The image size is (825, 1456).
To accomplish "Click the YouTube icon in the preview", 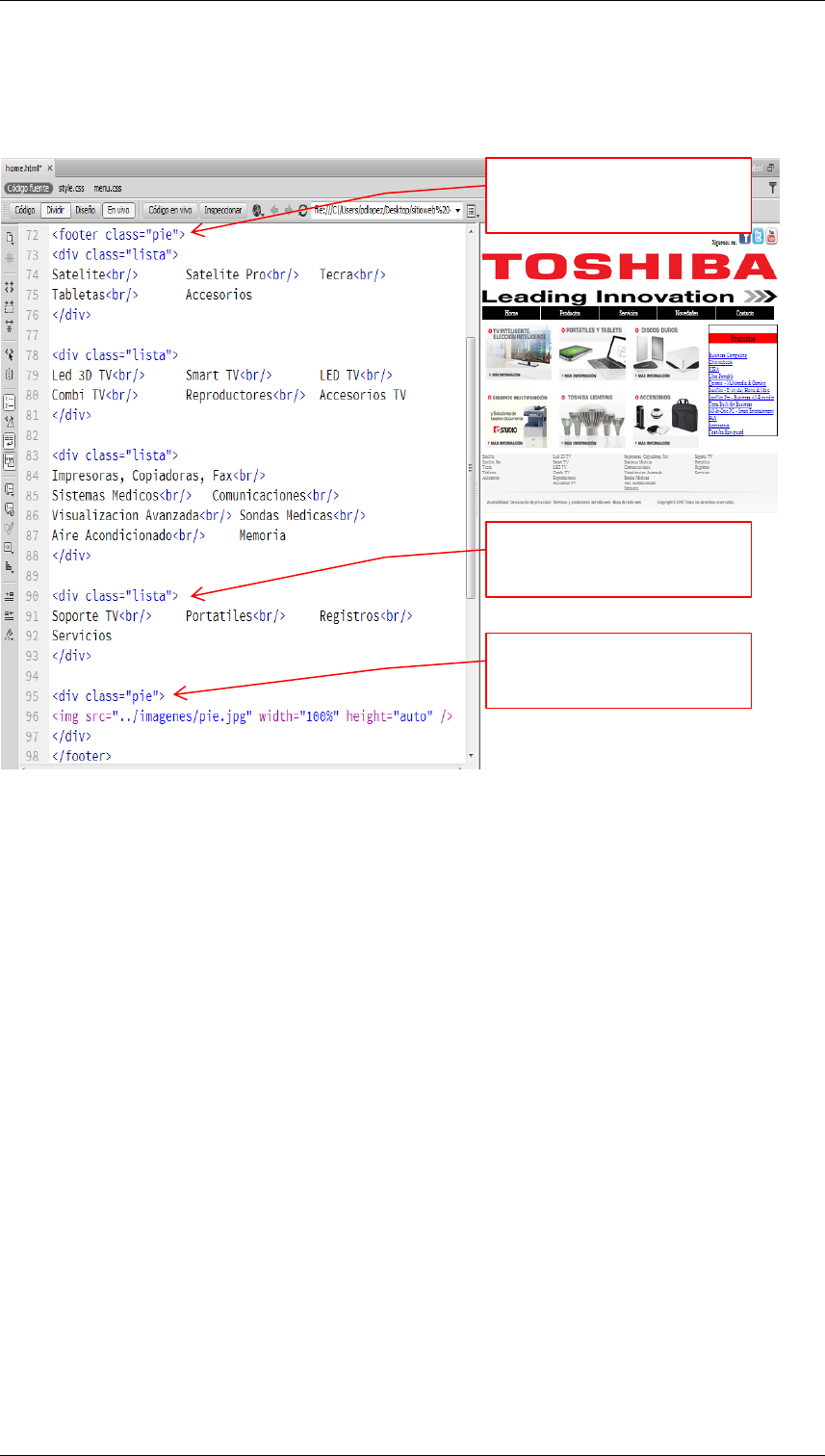I will pos(771,237).
